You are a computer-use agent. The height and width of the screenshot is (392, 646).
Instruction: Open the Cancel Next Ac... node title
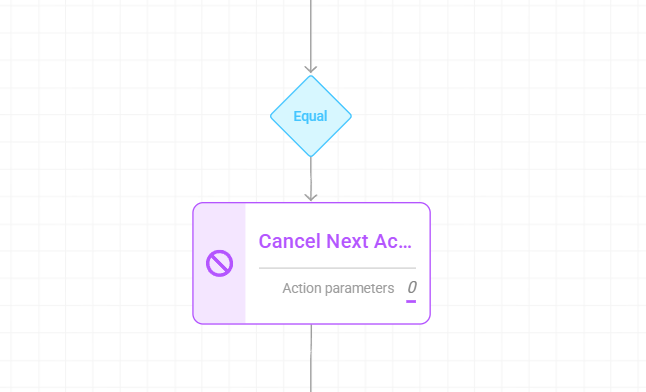pos(335,241)
